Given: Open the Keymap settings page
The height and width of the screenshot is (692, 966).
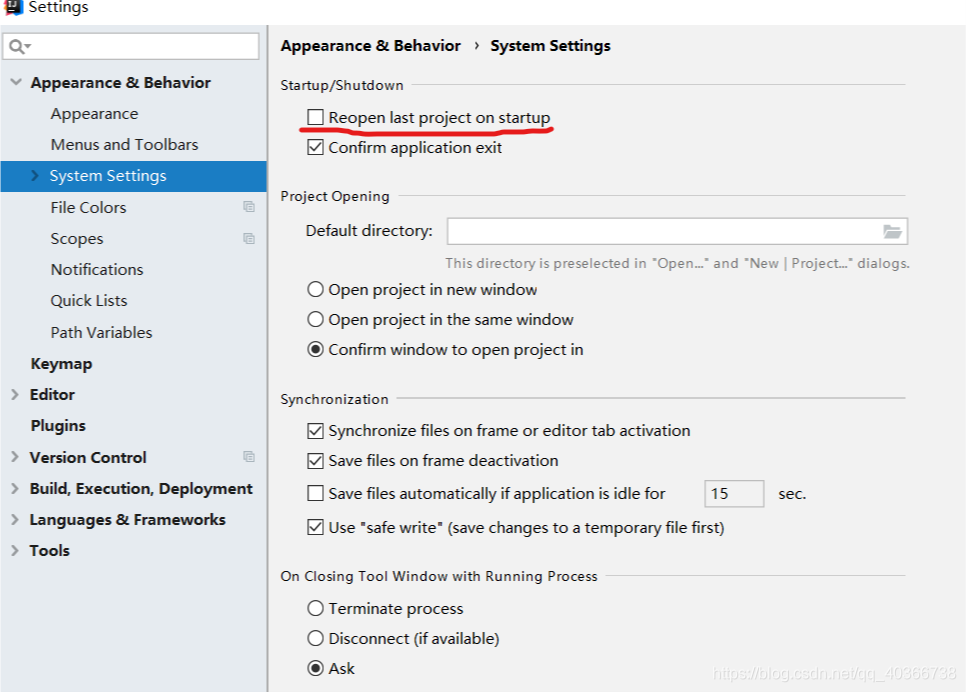Looking at the screenshot, I should [61, 364].
